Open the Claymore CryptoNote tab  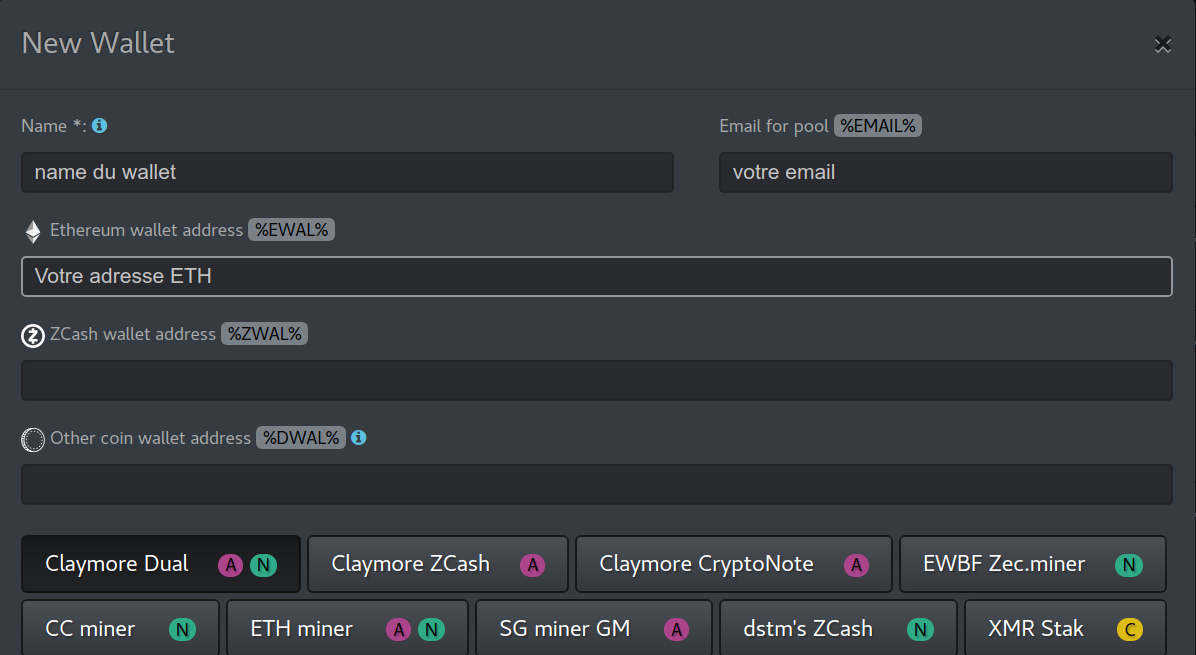click(x=734, y=564)
